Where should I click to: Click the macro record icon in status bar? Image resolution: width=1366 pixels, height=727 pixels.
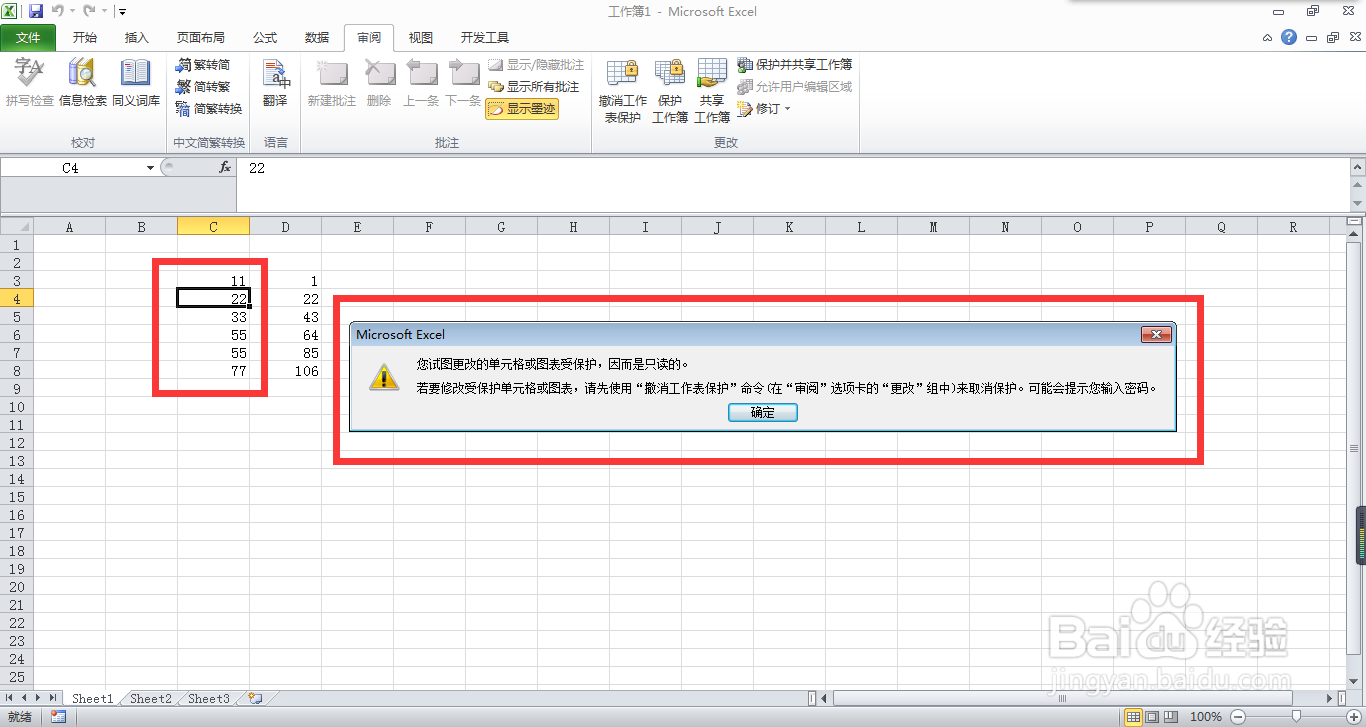[58, 716]
